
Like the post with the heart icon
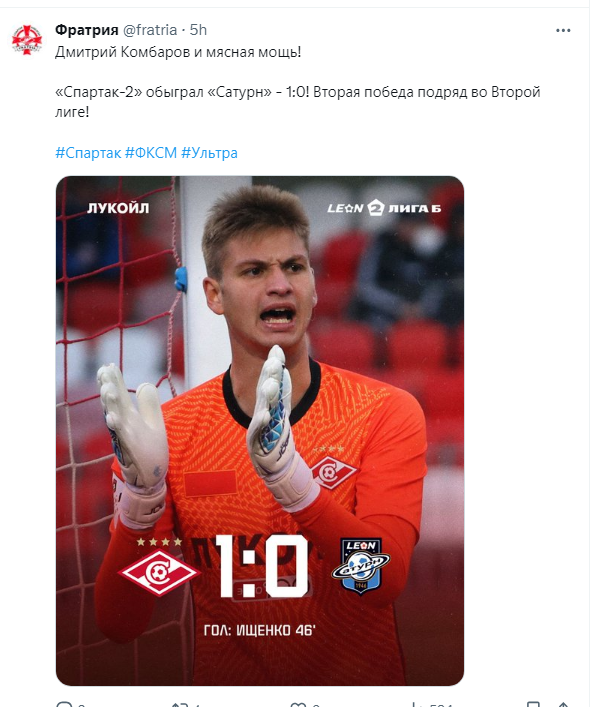[x=298, y=704]
